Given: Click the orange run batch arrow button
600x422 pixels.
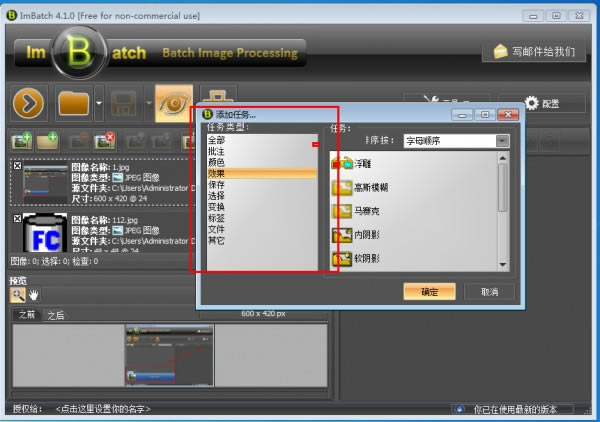Looking at the screenshot, I should click(29, 103).
